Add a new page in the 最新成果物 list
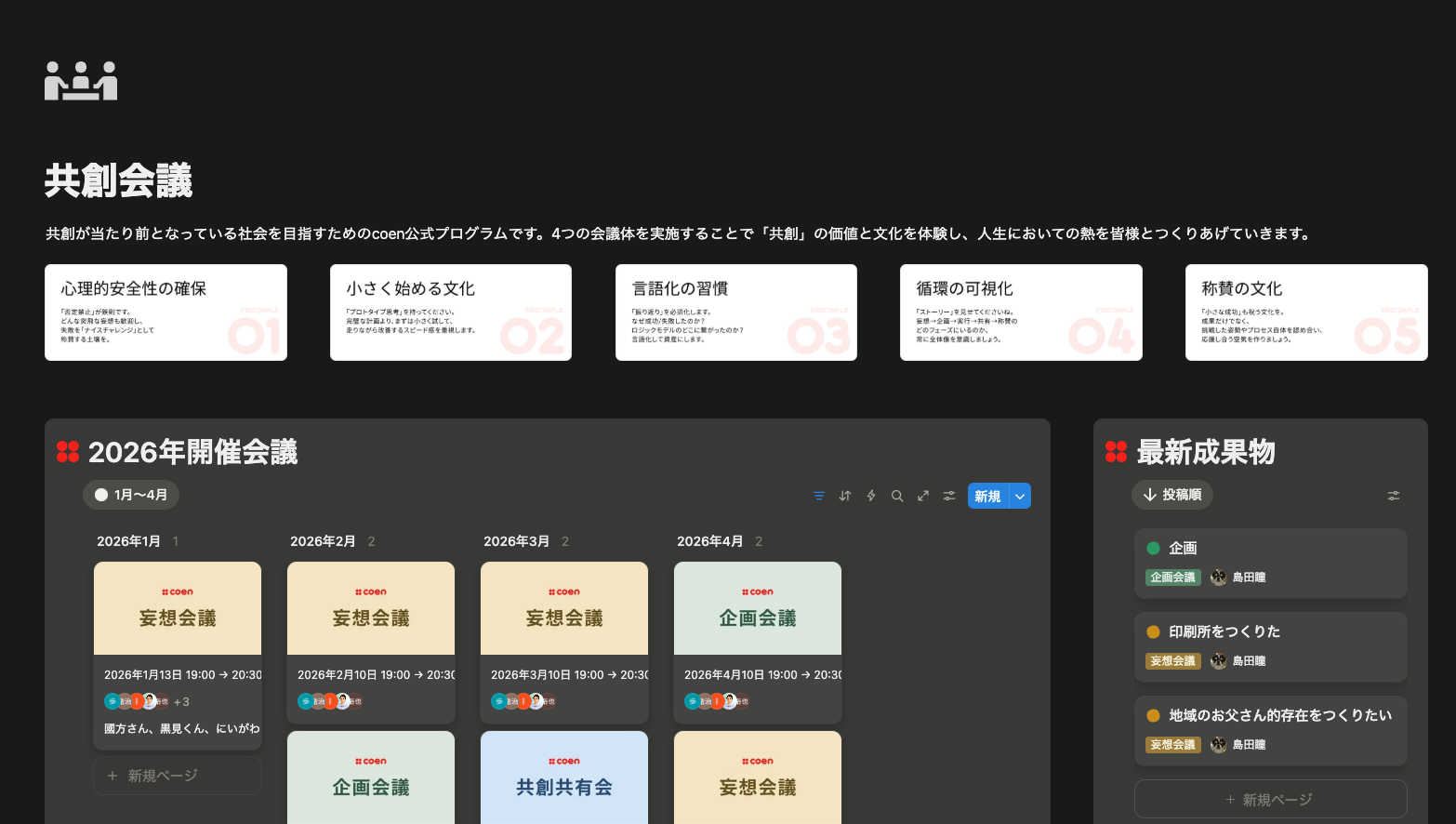Screen dimensions: 1456x824 tap(1270, 800)
